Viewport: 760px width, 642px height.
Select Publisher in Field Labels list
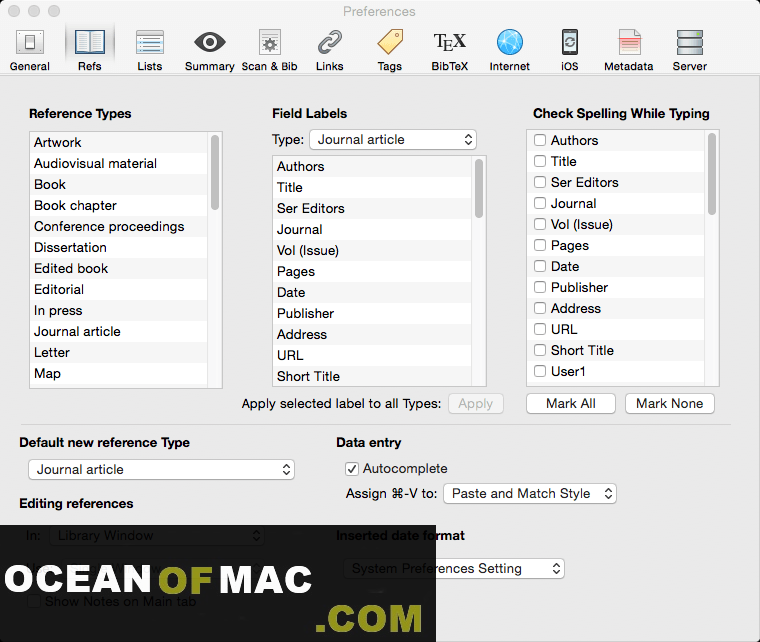click(372, 313)
